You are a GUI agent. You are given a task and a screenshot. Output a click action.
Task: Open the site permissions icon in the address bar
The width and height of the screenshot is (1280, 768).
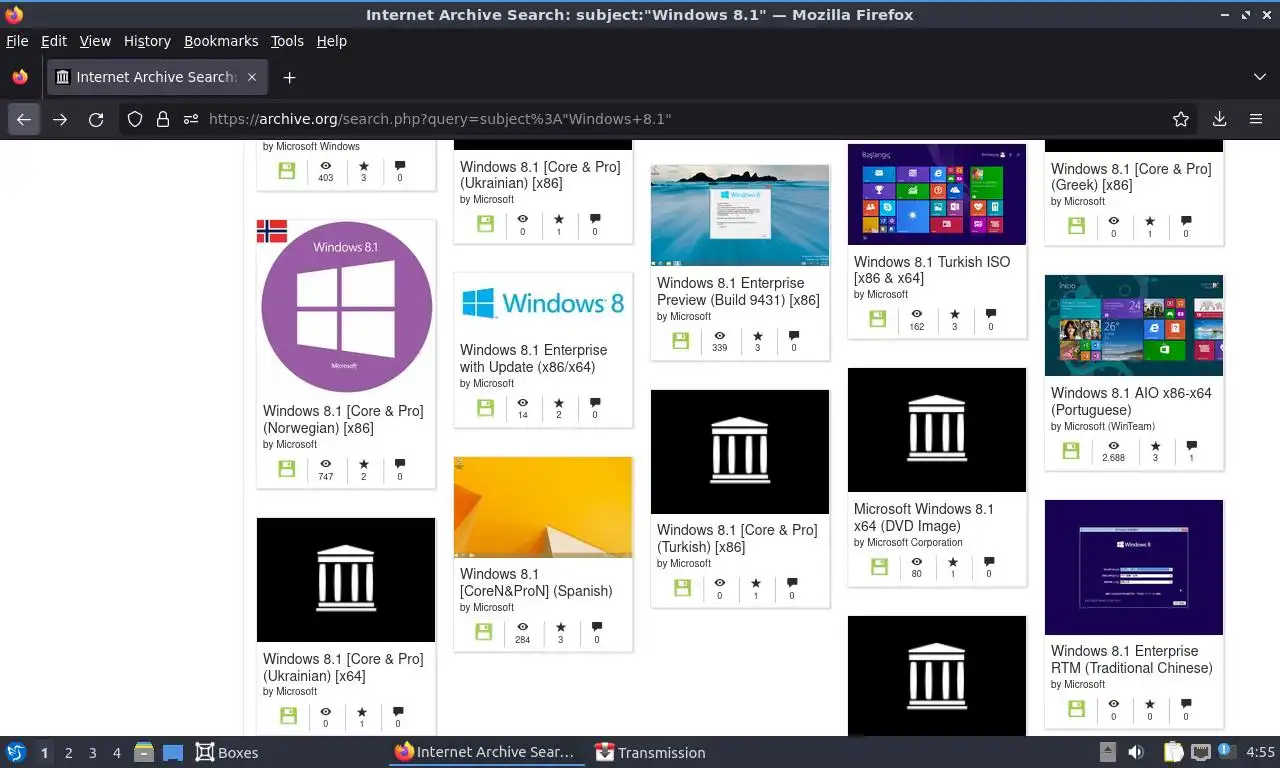coord(191,119)
